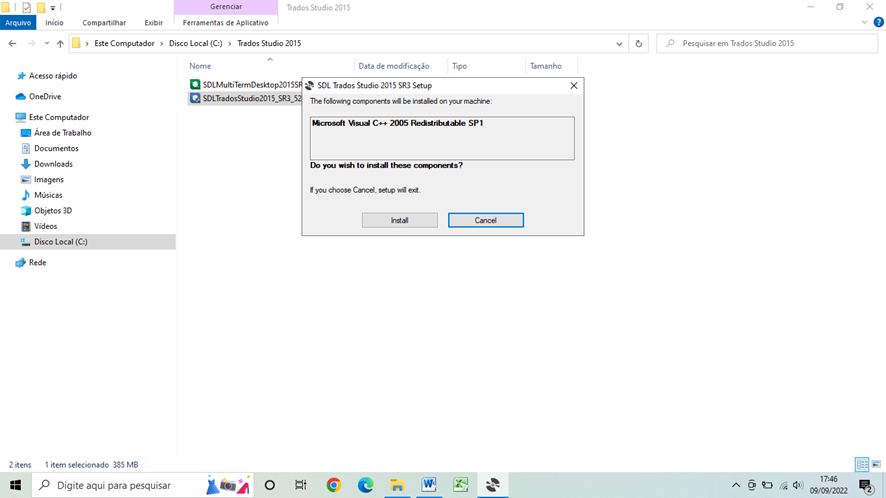Viewport: 886px width, 498px height.
Task: Show hidden system tray icons
Action: pos(736,485)
